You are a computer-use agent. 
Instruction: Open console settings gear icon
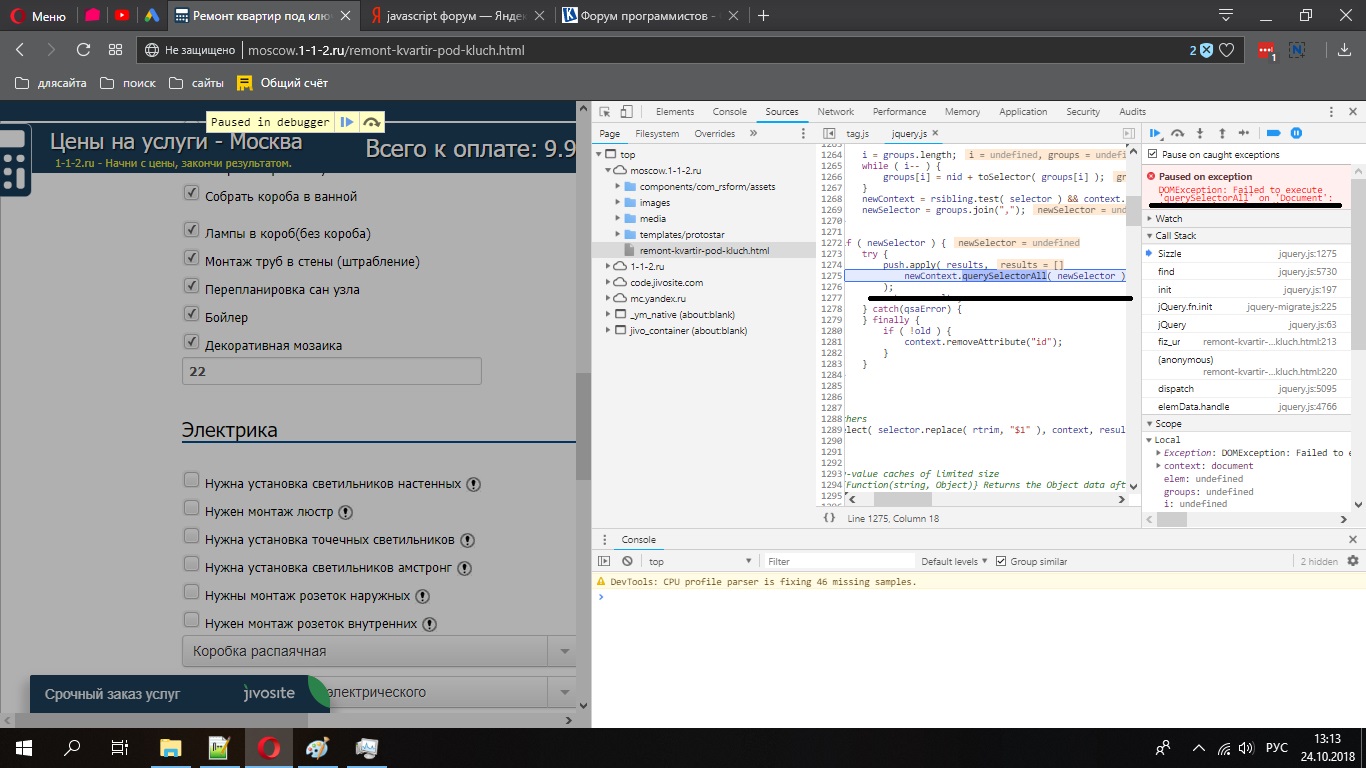tap(1353, 561)
